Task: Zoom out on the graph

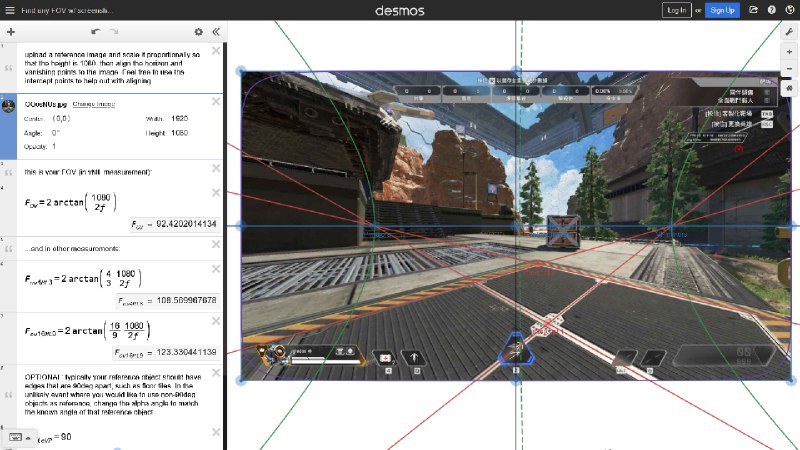Action: pos(789,69)
